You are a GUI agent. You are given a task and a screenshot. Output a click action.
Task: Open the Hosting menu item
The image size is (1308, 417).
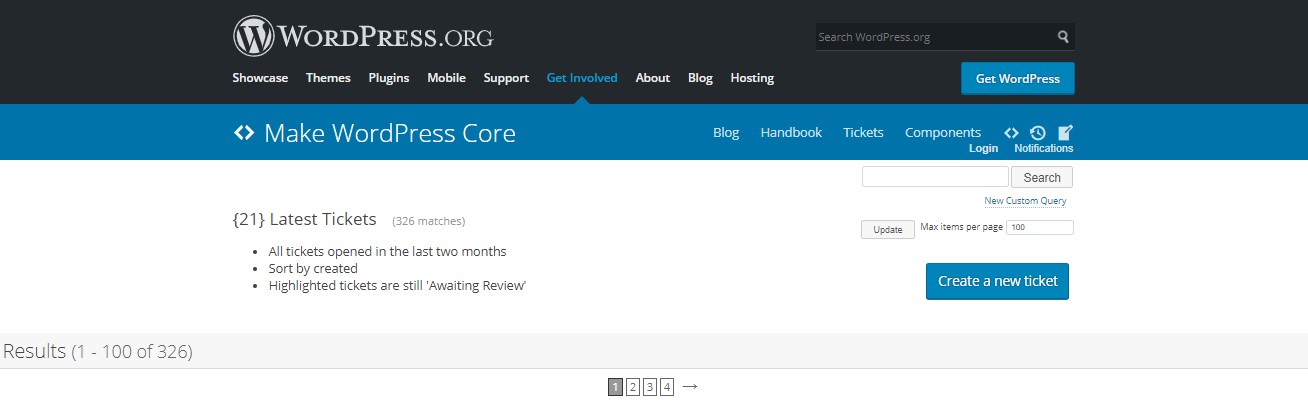(x=752, y=78)
